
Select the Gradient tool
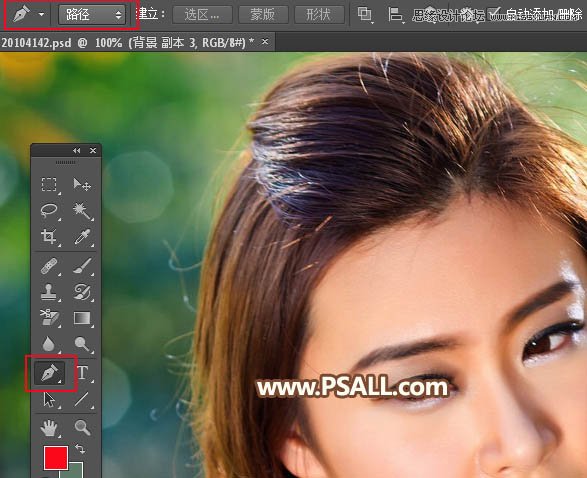click(x=82, y=318)
